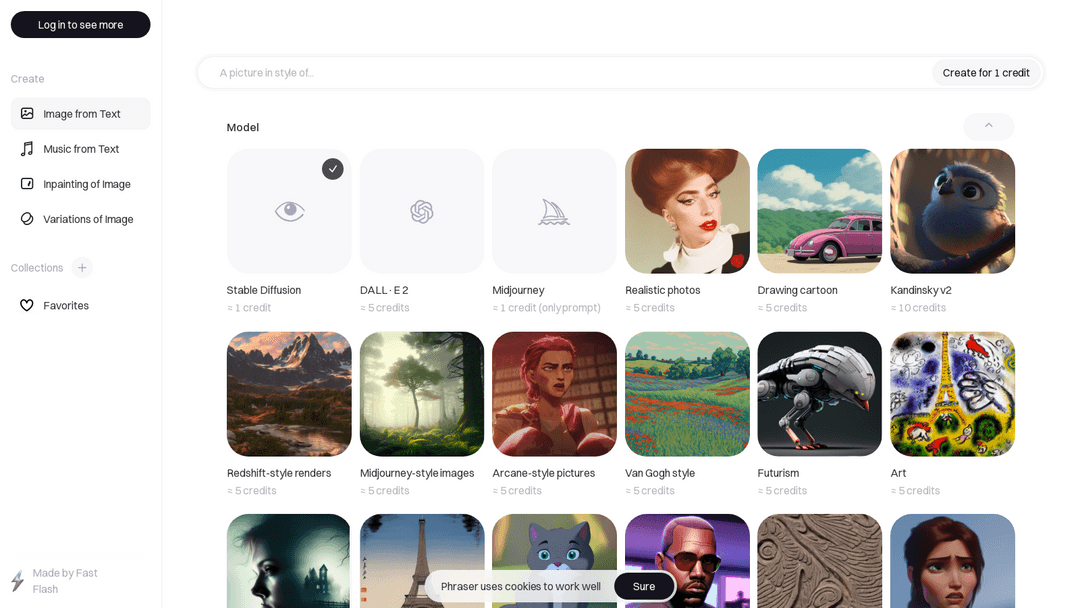Click the 'DALL·E 2' model label
1080x608 pixels.
(384, 290)
